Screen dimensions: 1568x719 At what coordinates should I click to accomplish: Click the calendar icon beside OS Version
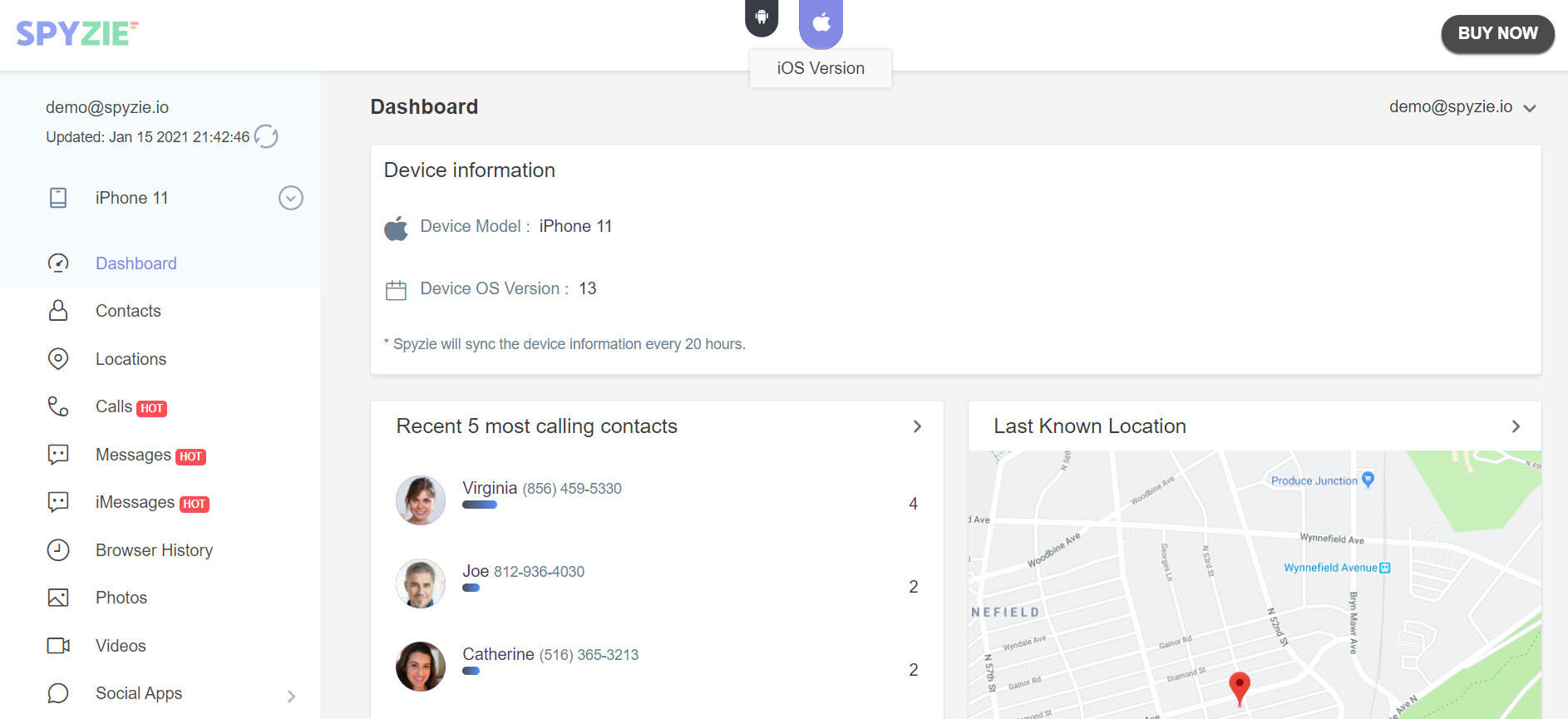397,290
